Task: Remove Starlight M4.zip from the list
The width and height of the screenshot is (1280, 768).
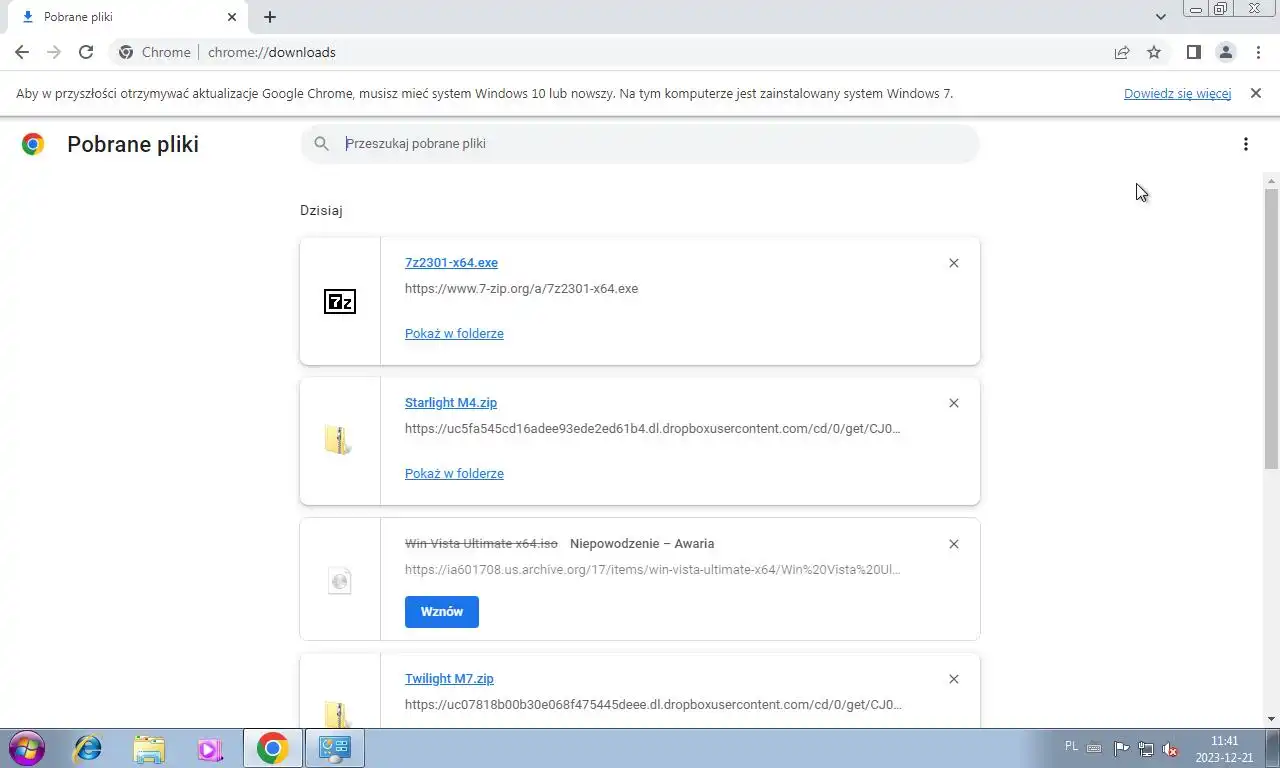Action: point(953,403)
